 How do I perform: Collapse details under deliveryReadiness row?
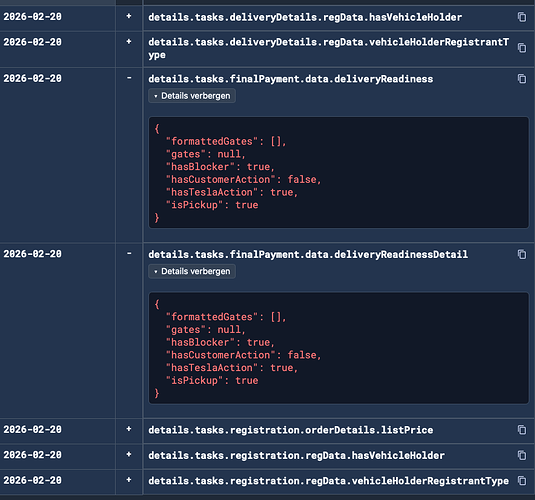192,96
